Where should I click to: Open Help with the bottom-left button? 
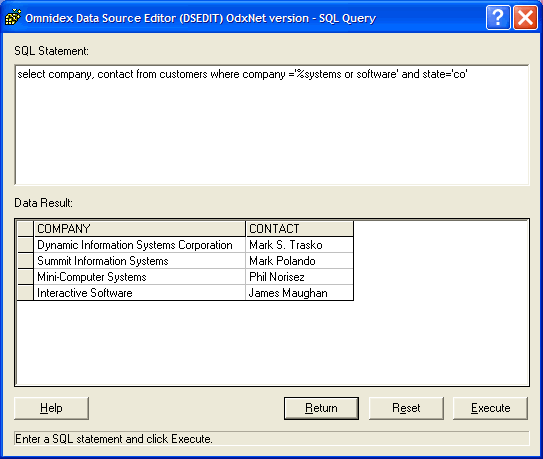51,408
